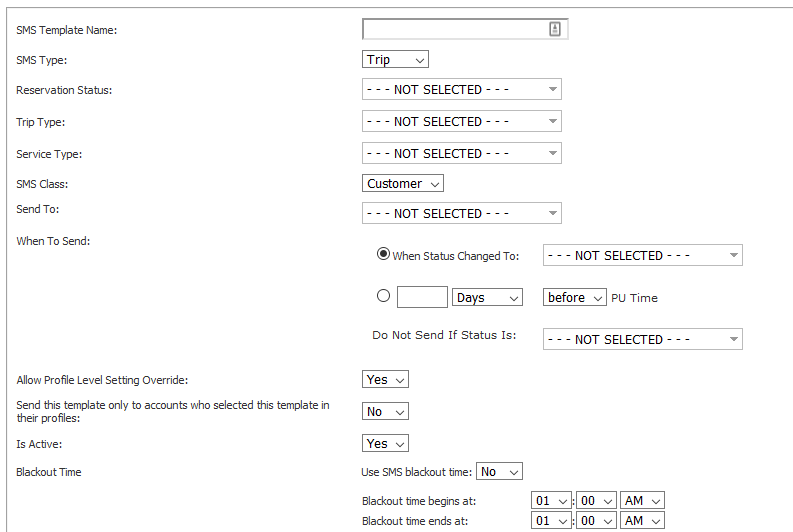Open the SMS Type dropdown
Screen dimensions: 793x532
click(x=395, y=60)
